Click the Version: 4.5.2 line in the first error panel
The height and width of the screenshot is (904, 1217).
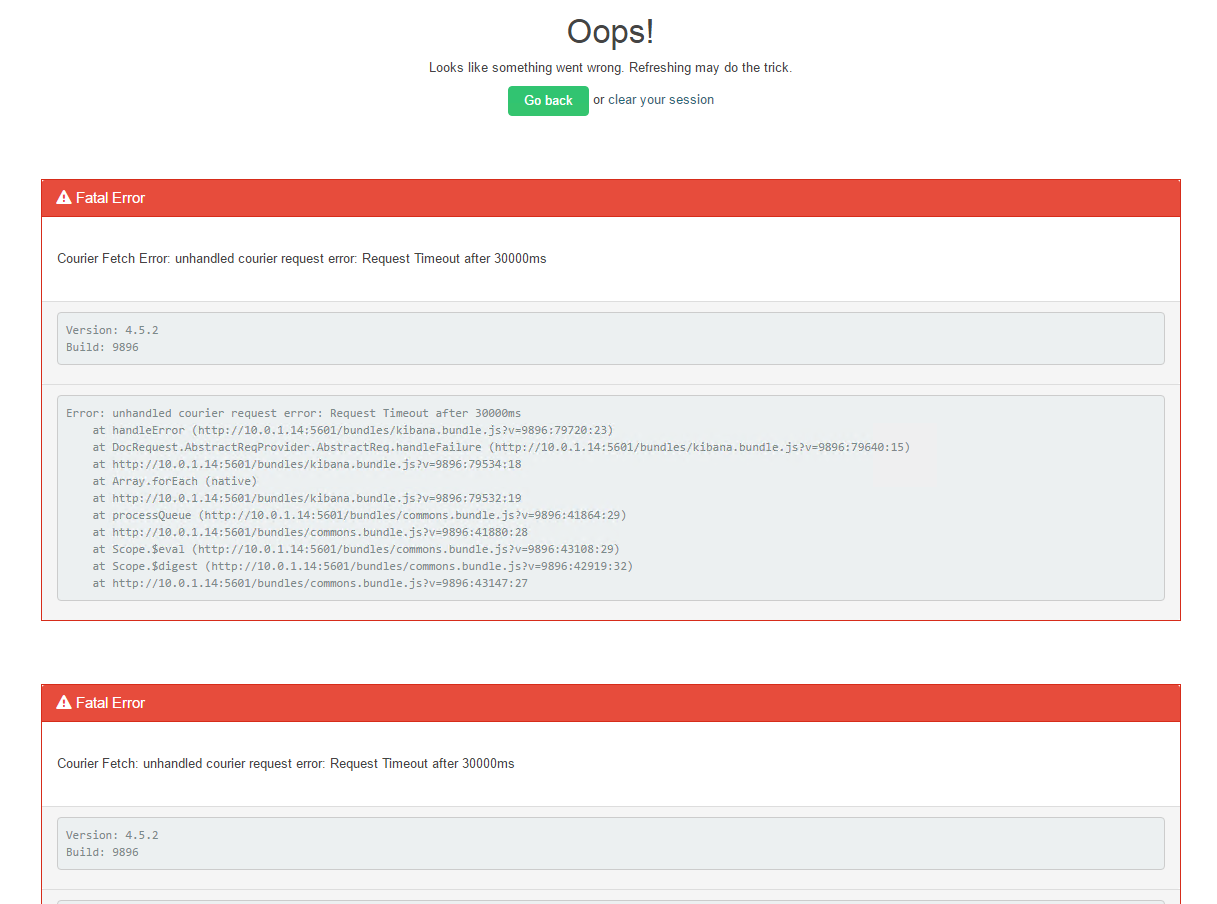[x=112, y=330]
